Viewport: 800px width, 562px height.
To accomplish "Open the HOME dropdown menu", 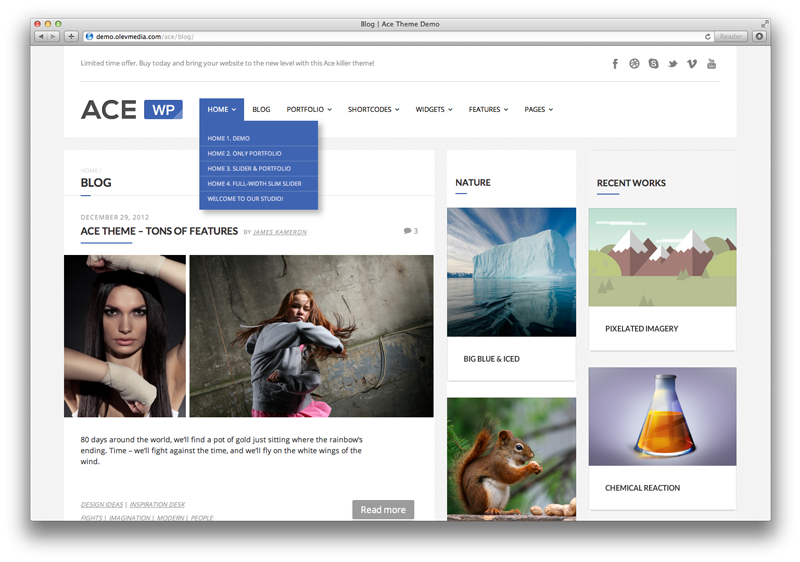I will point(221,109).
